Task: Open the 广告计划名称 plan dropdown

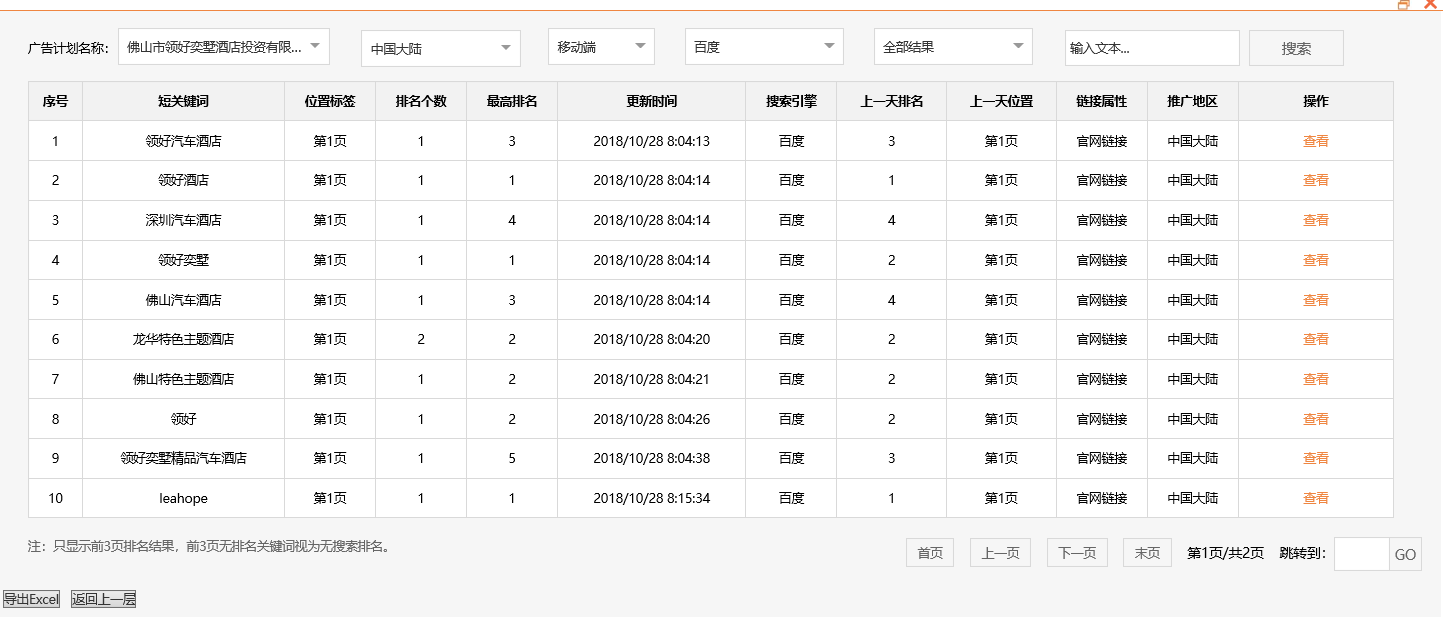Action: pyautogui.click(x=224, y=46)
